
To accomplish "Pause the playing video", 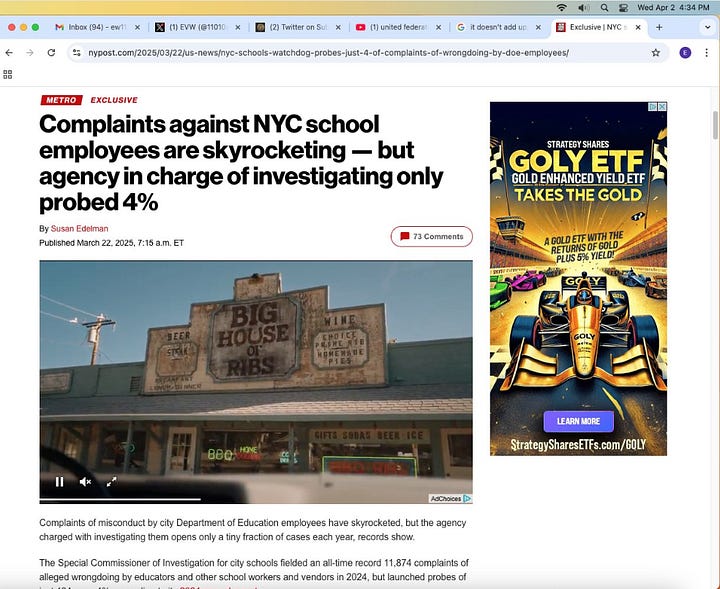I will click(59, 482).
